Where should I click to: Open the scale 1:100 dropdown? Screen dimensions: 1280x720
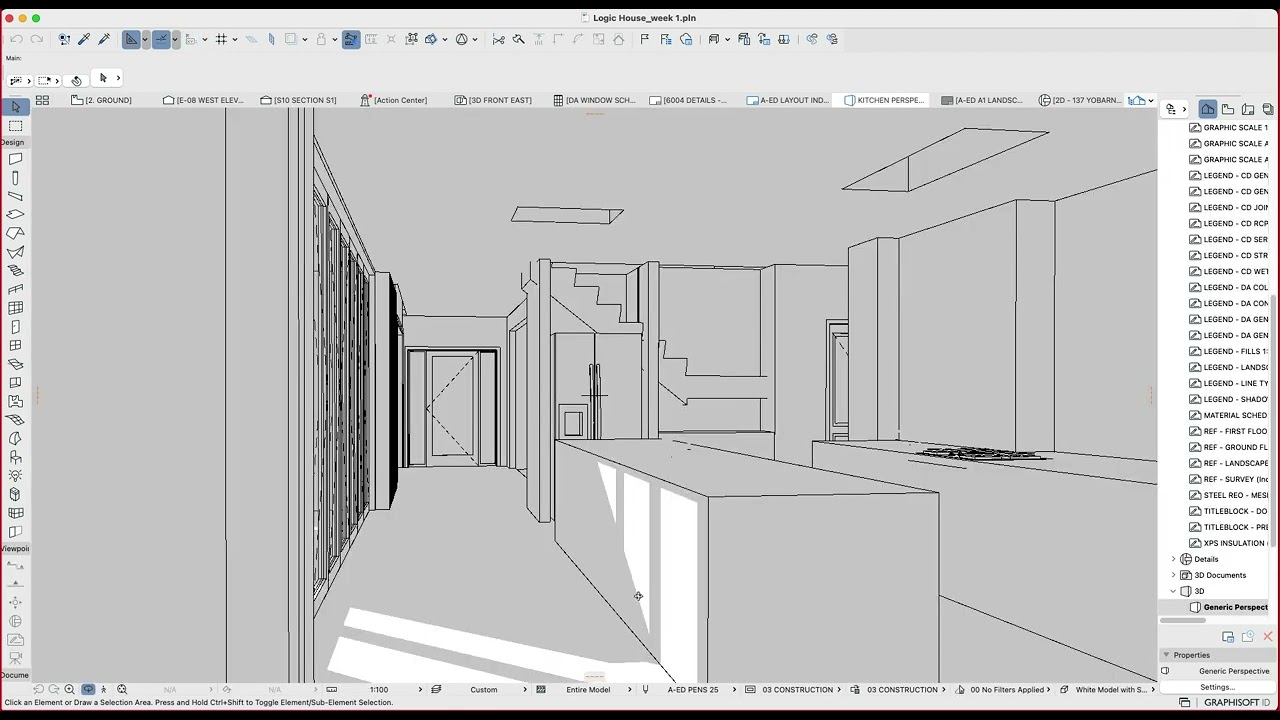(x=379, y=690)
